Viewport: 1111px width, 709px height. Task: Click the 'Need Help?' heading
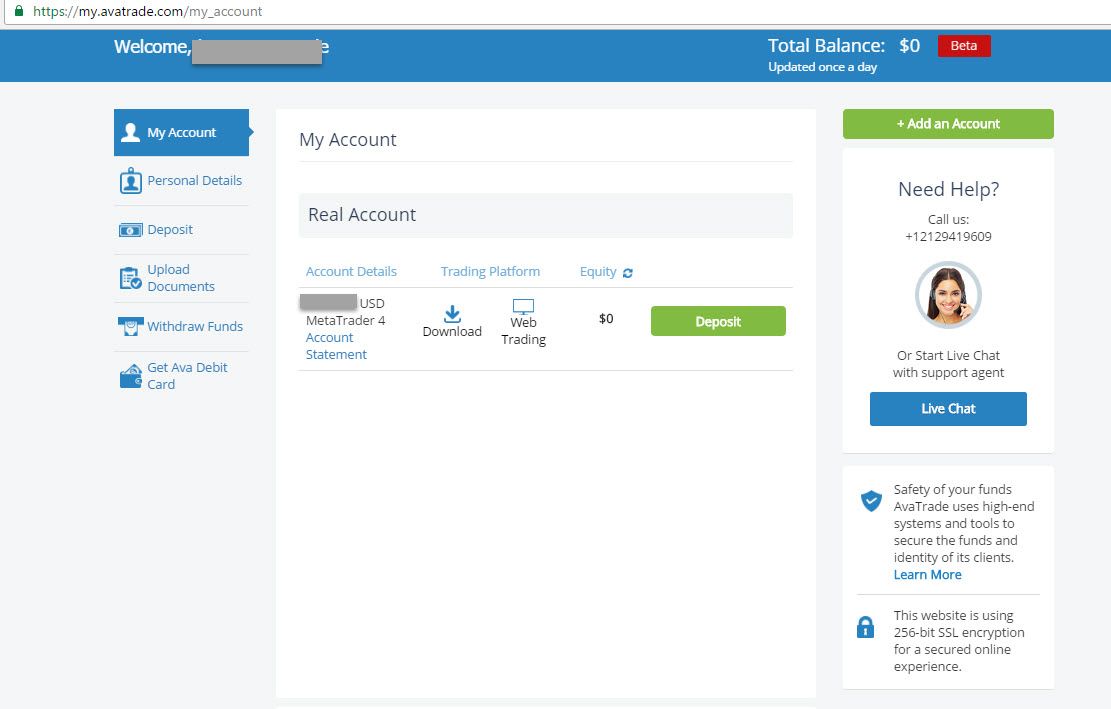pos(948,189)
